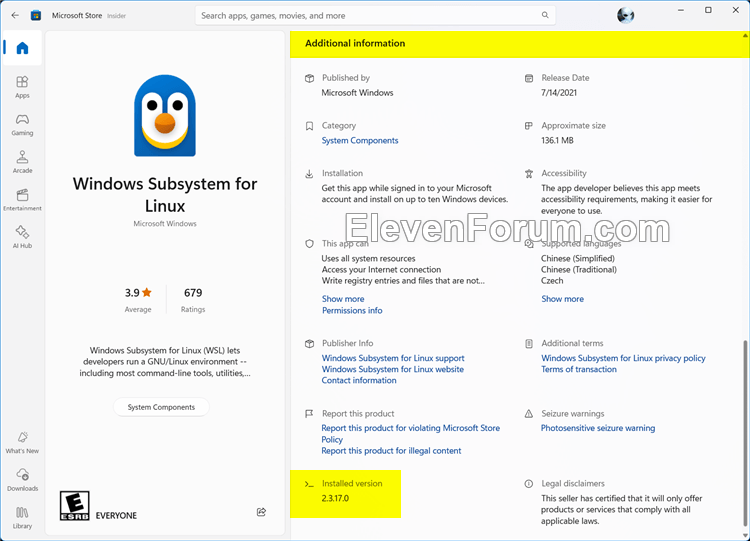Image resolution: width=750 pixels, height=541 pixels.
Task: Open the Gaming section
Action: click(x=22, y=125)
